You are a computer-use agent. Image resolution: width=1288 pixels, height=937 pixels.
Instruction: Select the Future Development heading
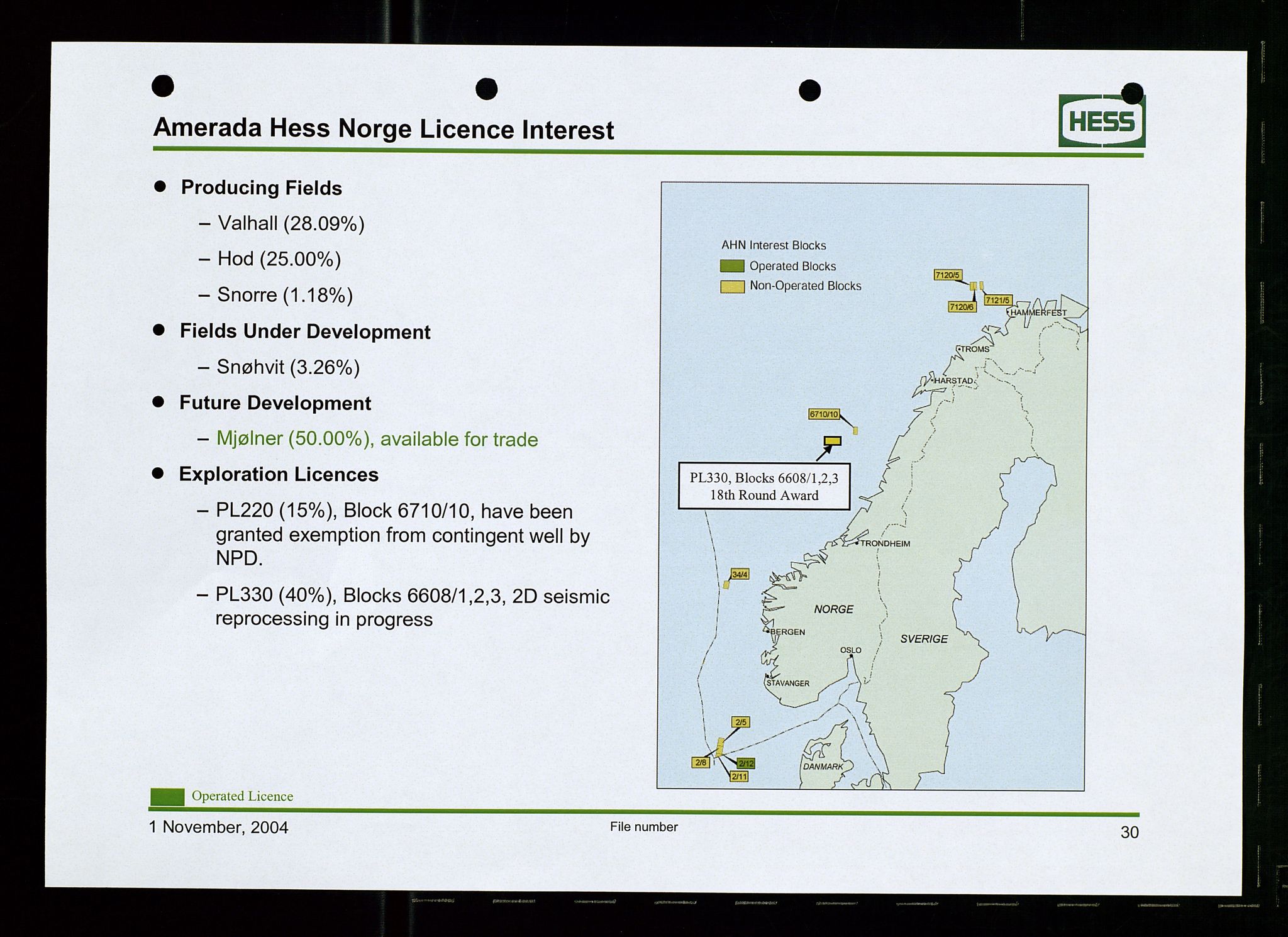coord(275,402)
